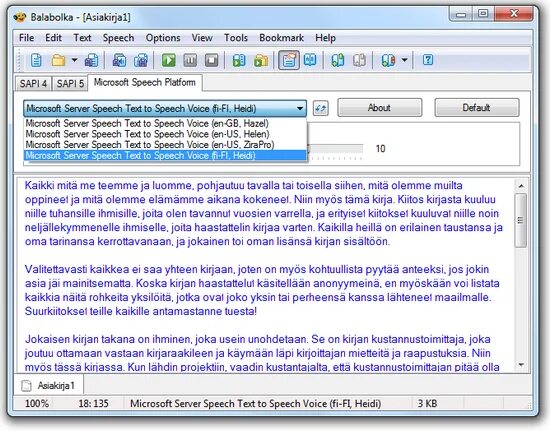Click the Default button
The height and width of the screenshot is (431, 550).
point(477,108)
